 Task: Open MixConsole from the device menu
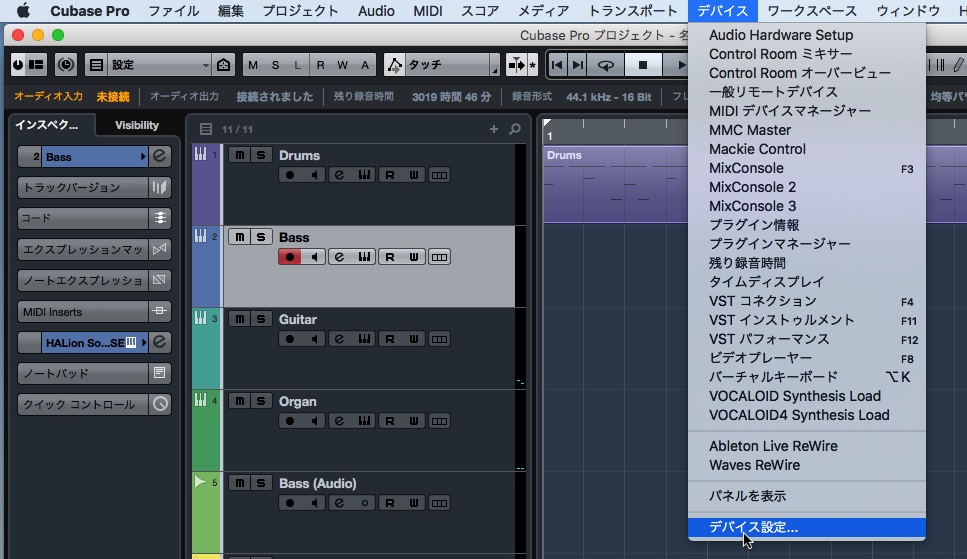point(807,168)
